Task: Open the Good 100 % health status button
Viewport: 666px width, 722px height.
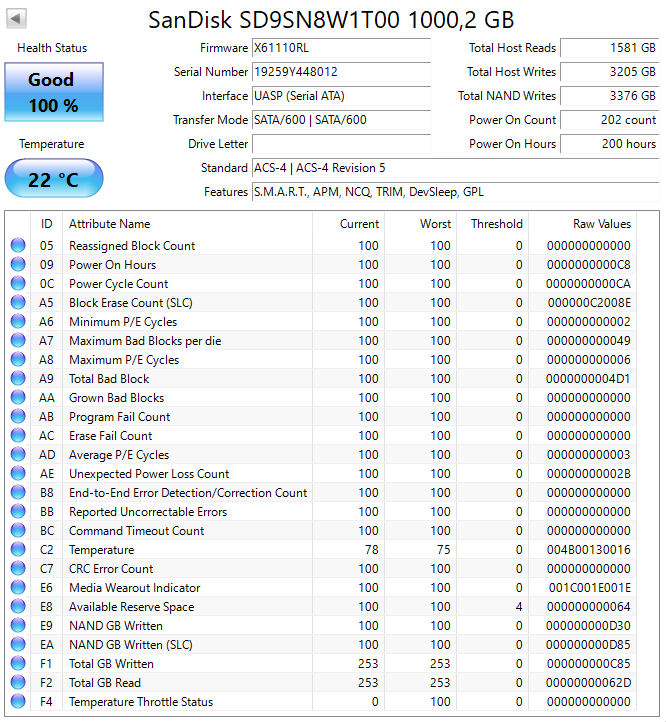Action: 54,92
